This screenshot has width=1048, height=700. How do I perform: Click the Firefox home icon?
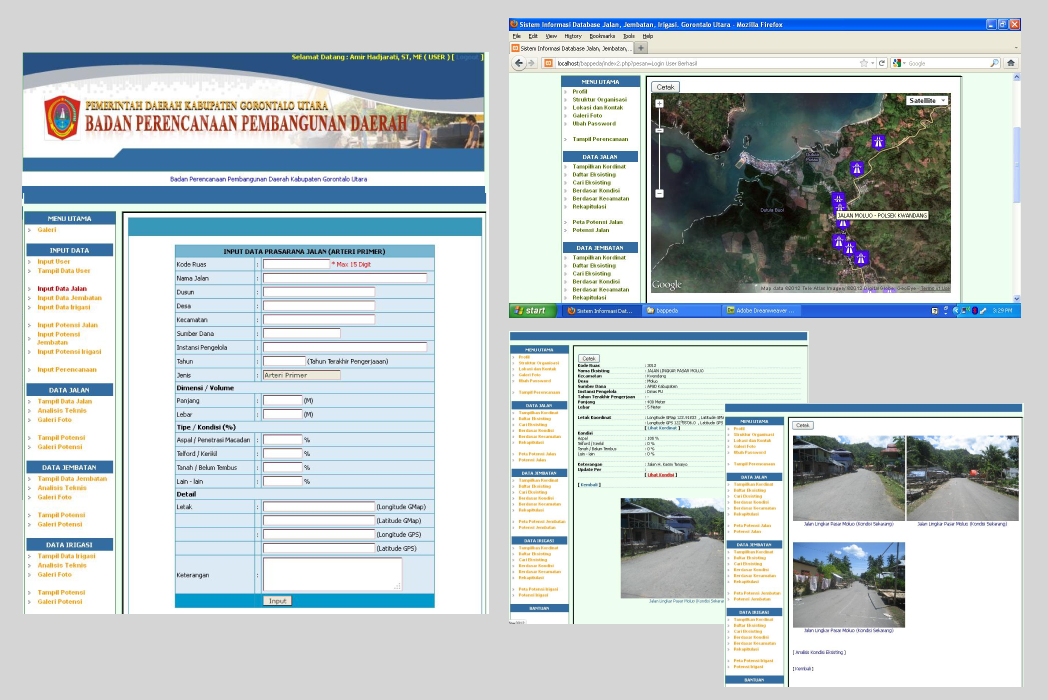point(1011,63)
